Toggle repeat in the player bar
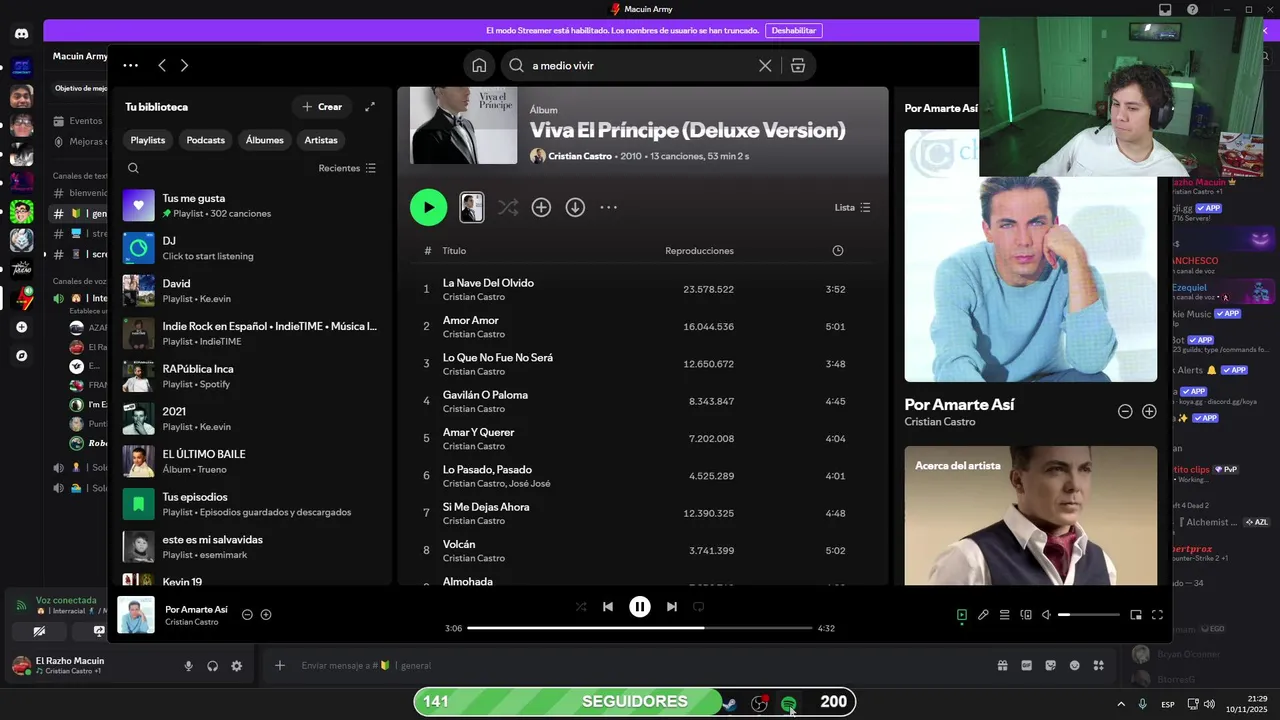Image resolution: width=1280 pixels, height=720 pixels. 699,606
